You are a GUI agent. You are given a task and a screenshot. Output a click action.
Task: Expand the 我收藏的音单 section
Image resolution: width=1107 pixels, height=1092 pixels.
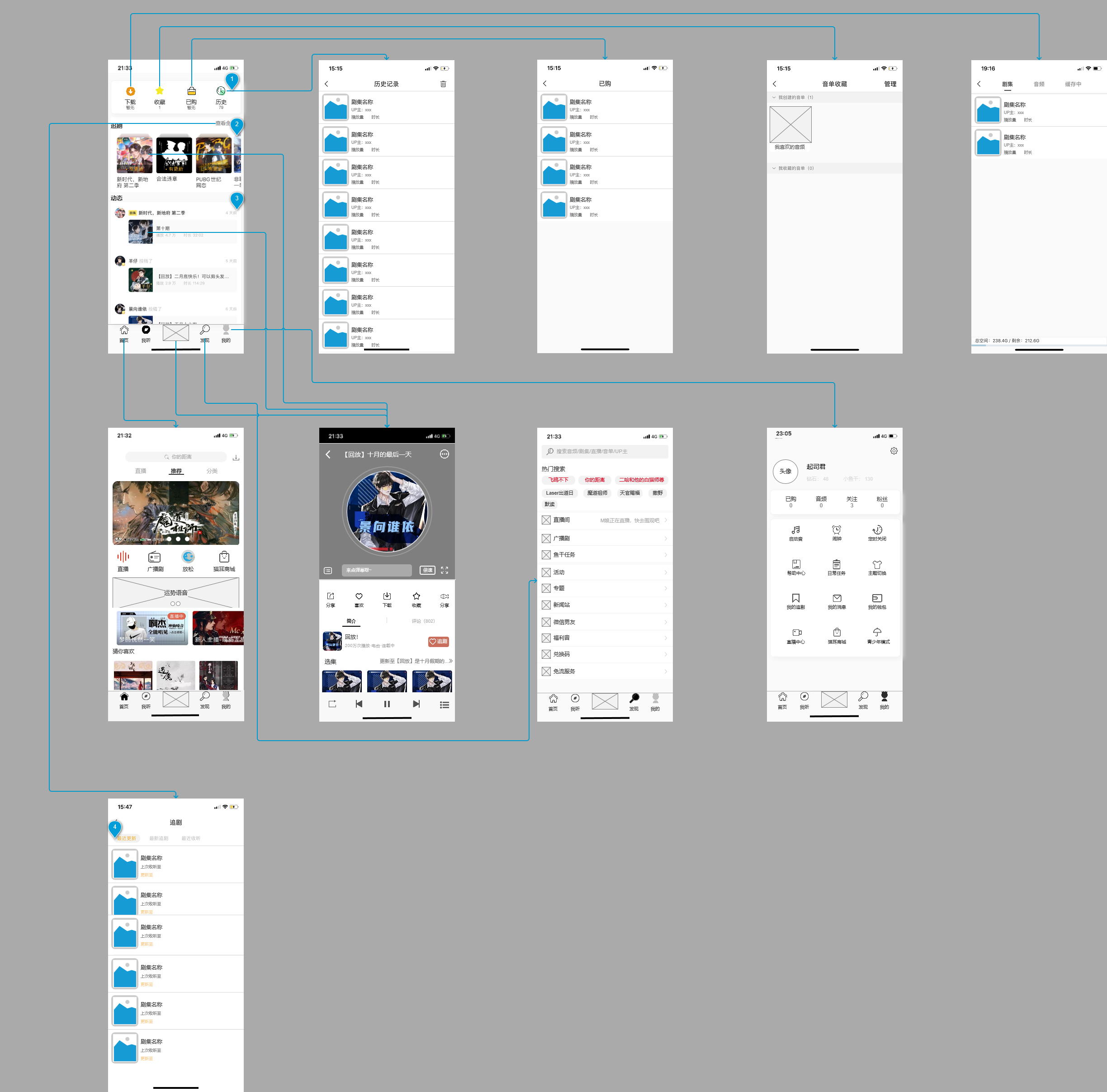pyautogui.click(x=774, y=169)
